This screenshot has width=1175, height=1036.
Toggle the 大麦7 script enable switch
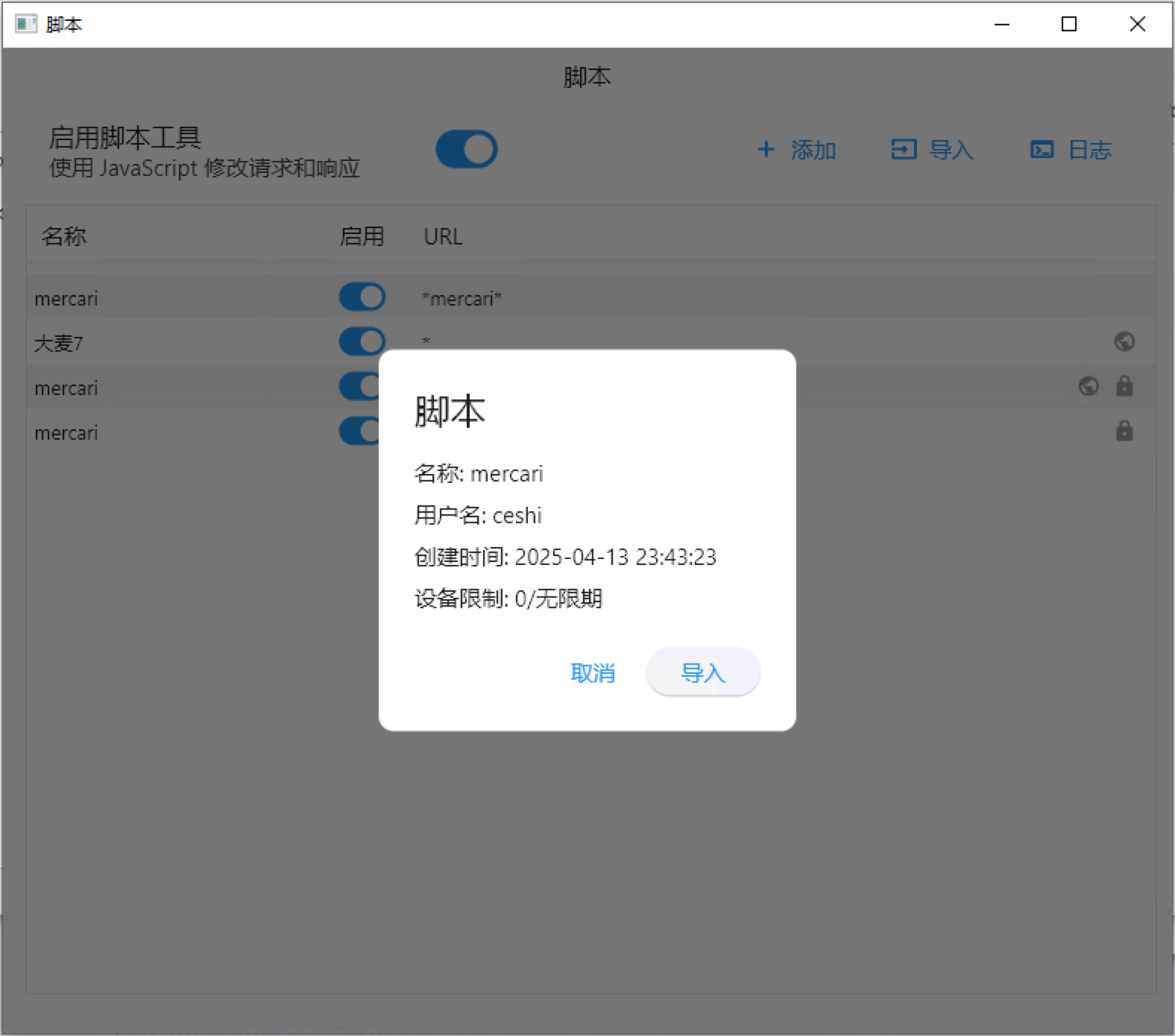(x=362, y=342)
